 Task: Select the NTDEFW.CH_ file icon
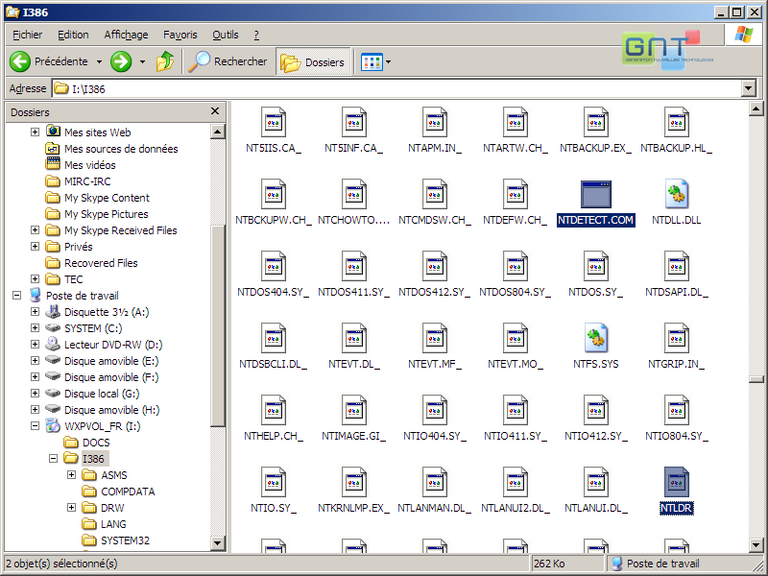[x=515, y=194]
